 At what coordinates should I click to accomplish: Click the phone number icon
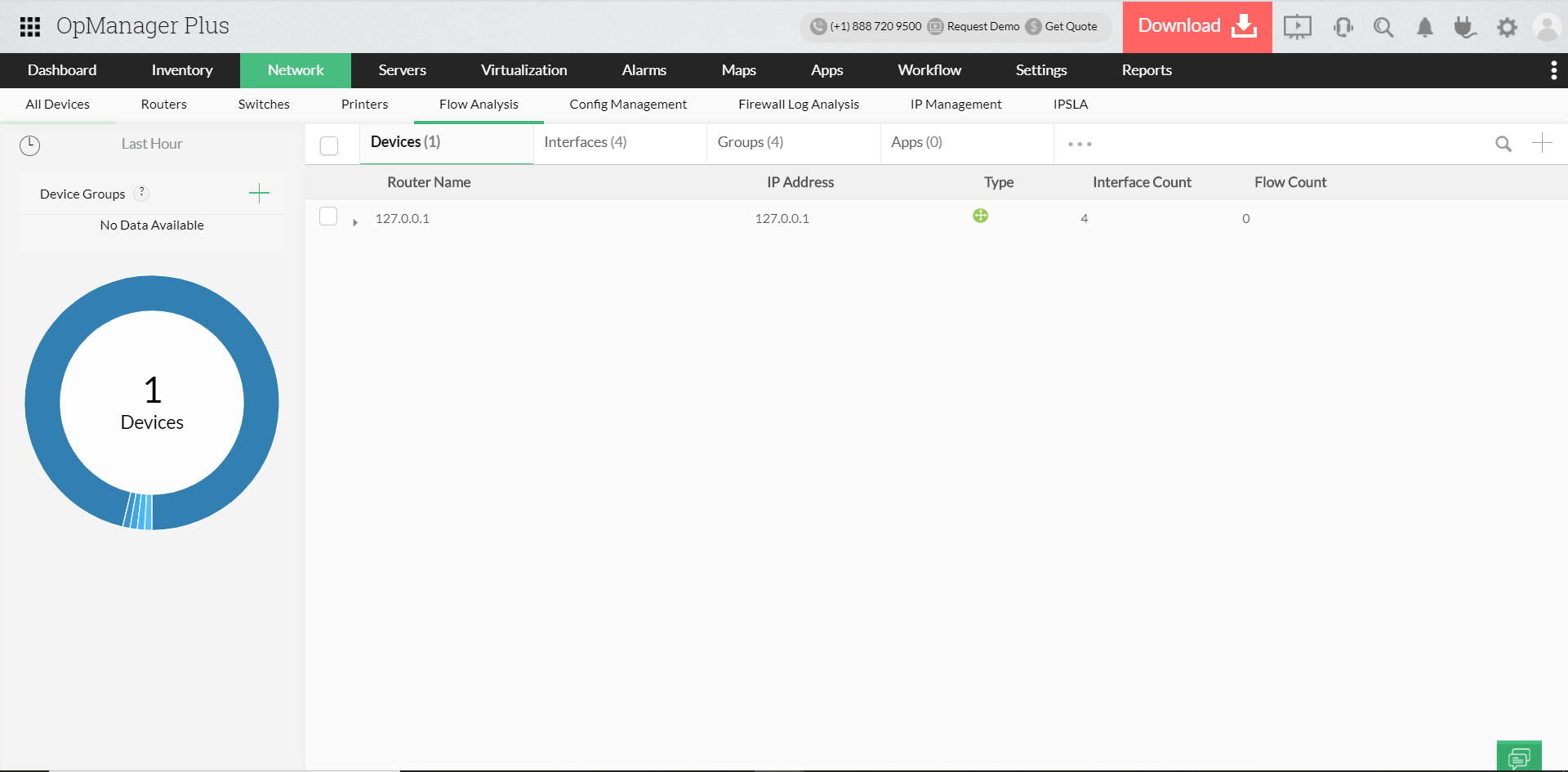(818, 27)
